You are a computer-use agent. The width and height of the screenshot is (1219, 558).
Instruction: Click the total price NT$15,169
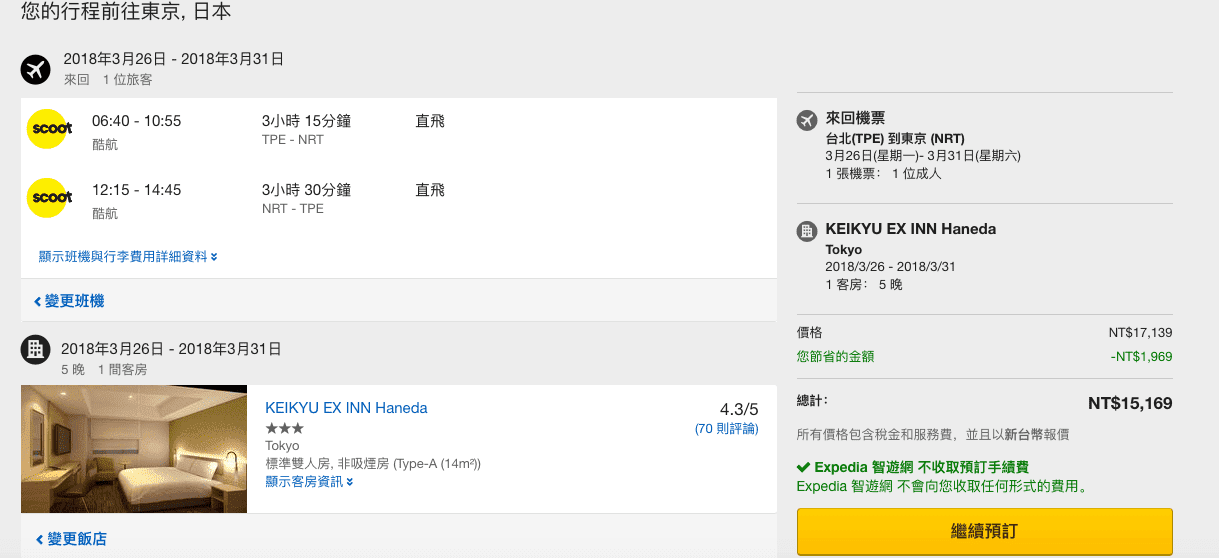point(1130,404)
